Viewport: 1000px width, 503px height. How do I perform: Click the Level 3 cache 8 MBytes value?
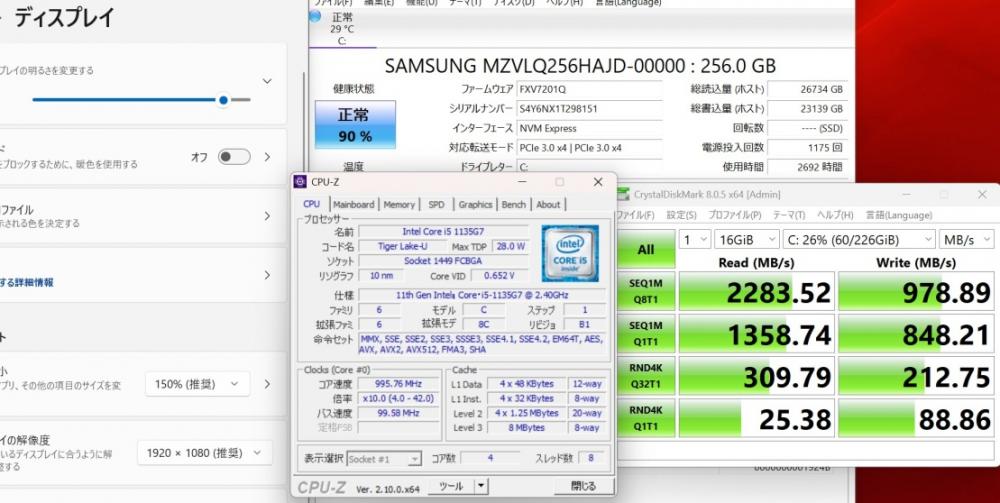coord(527,428)
